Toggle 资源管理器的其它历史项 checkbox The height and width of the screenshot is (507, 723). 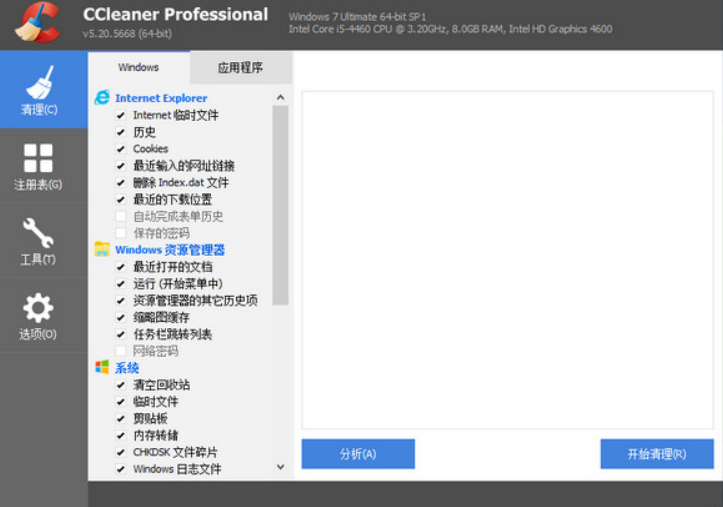click(x=121, y=301)
